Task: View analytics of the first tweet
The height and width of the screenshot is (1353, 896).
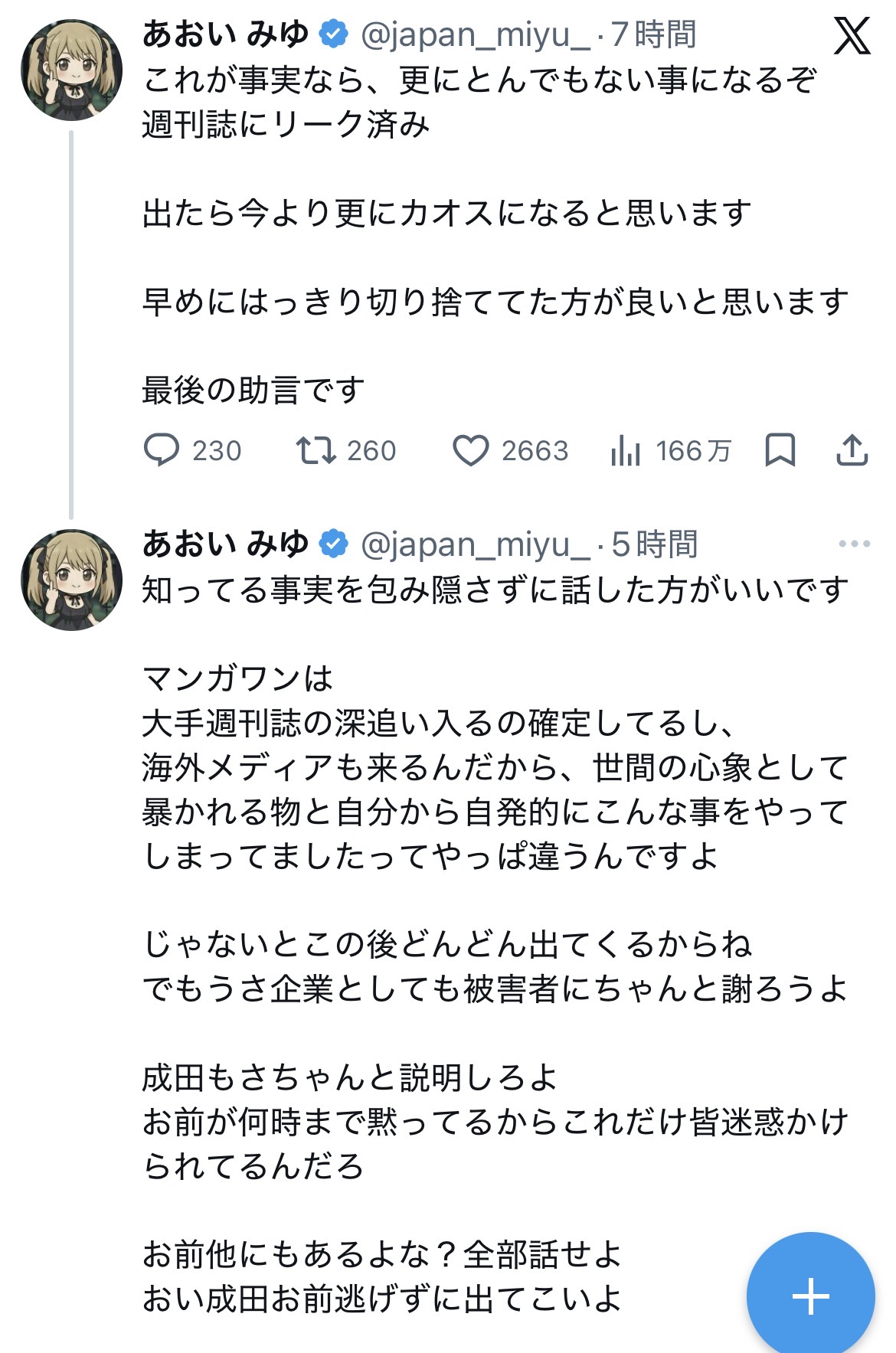Action: (x=626, y=450)
